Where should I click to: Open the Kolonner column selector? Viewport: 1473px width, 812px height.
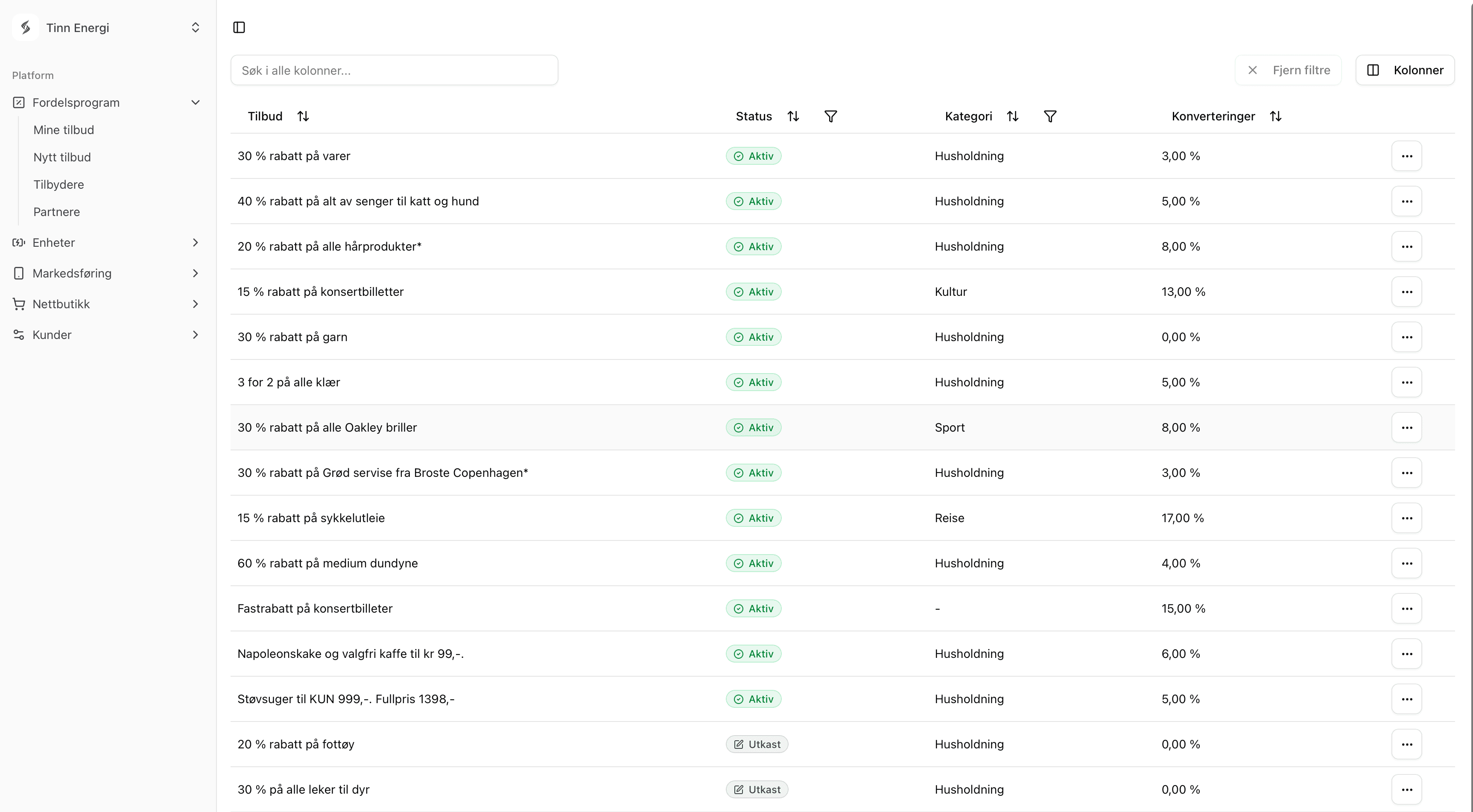coord(1405,70)
